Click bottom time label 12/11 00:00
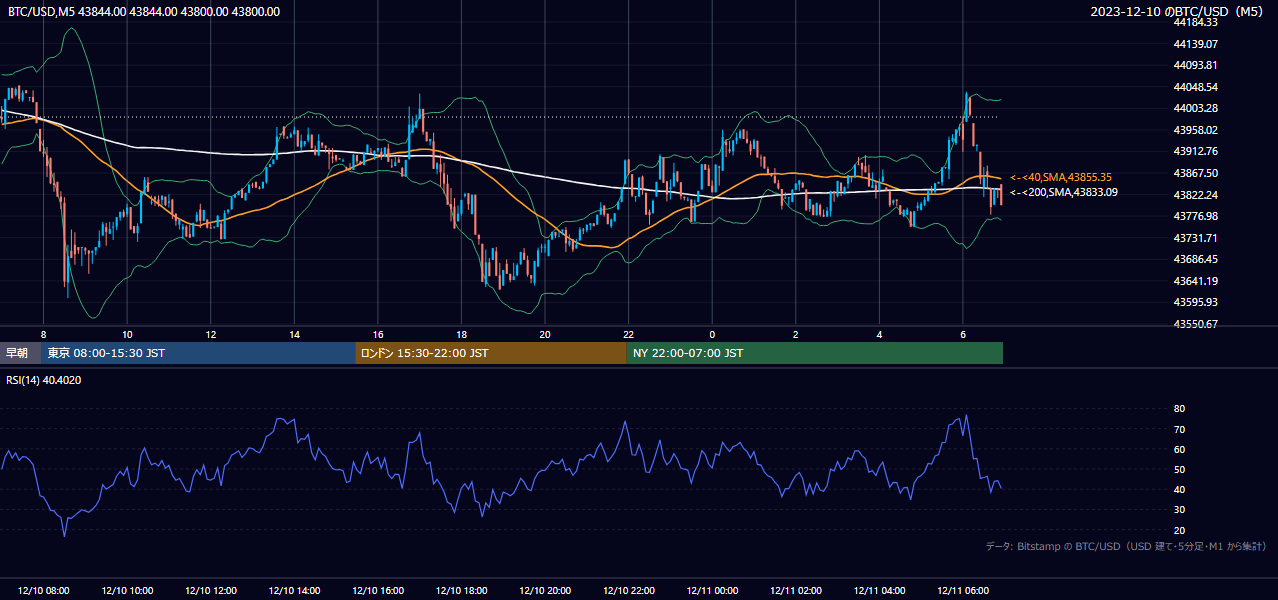Image resolution: width=1278 pixels, height=600 pixels. (x=712, y=591)
